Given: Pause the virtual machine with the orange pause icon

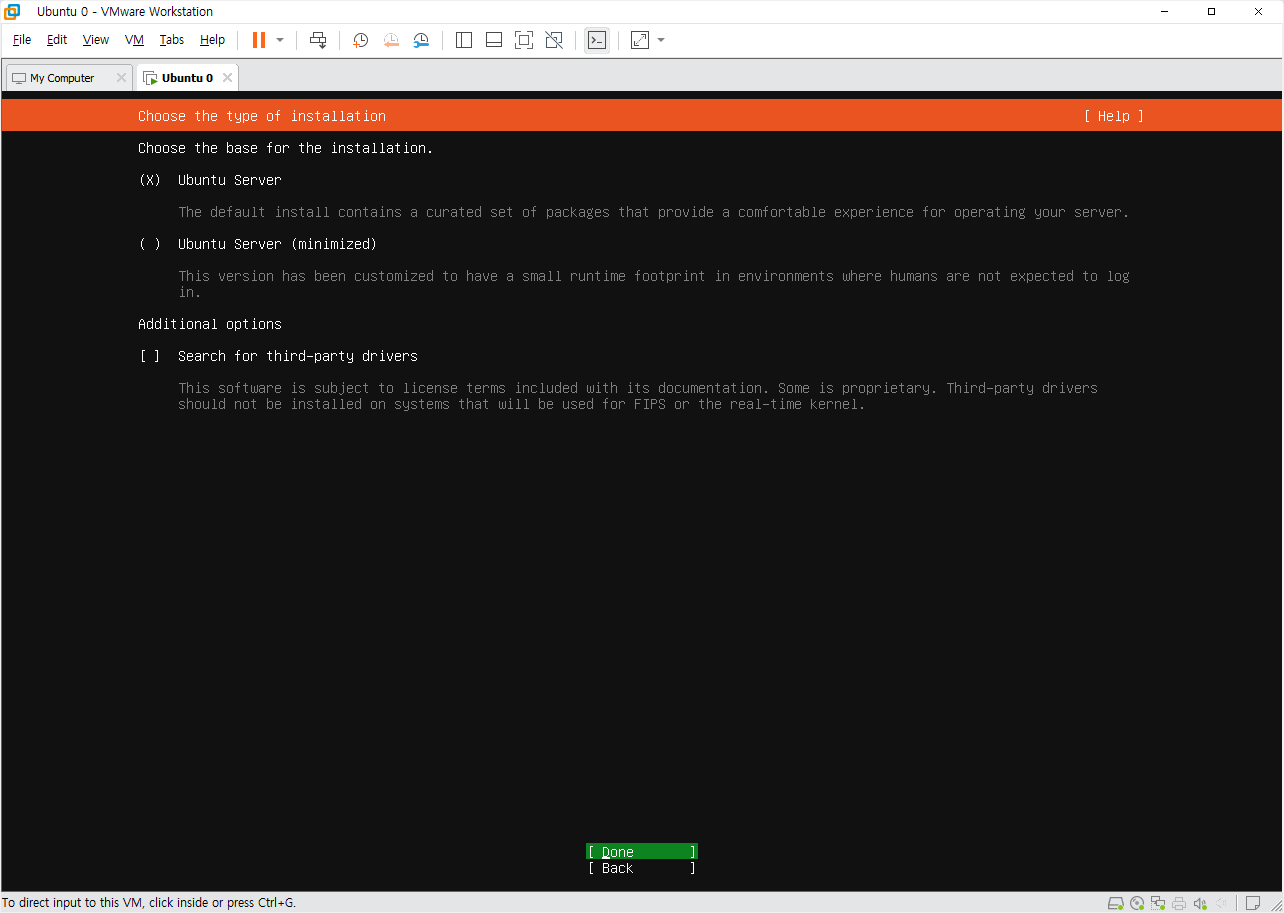Looking at the screenshot, I should pos(259,40).
